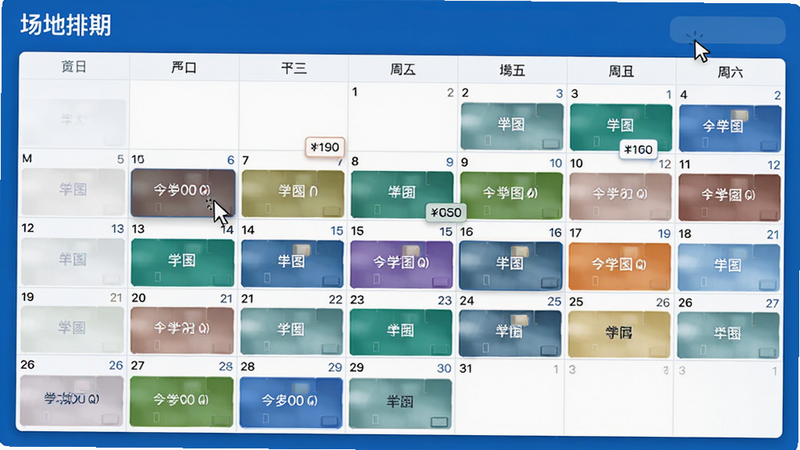Open the olive event card on day 7
Screen dimensions: 800x450
click(293, 193)
